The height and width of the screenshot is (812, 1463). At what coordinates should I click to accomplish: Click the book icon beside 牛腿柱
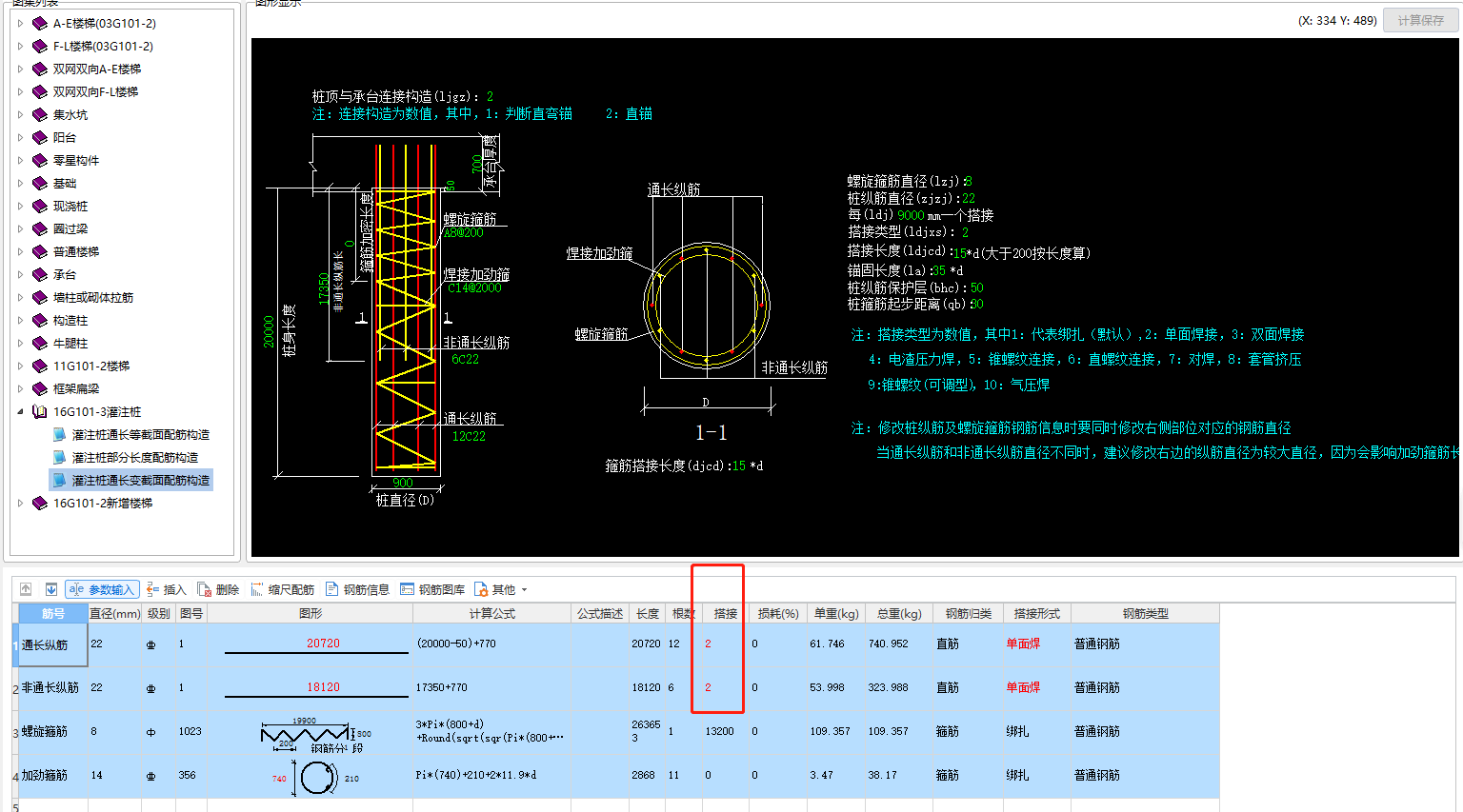(x=39, y=343)
